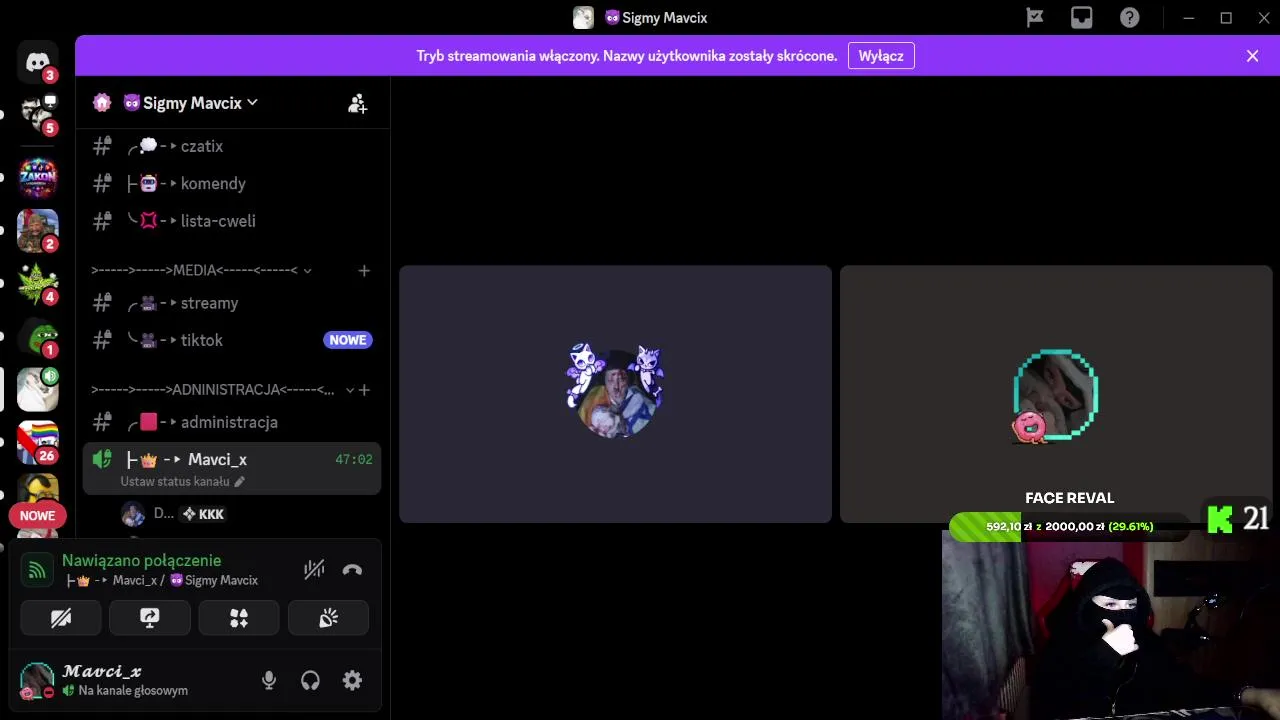
Task: Click the flag icon in the title bar
Action: 1035,18
